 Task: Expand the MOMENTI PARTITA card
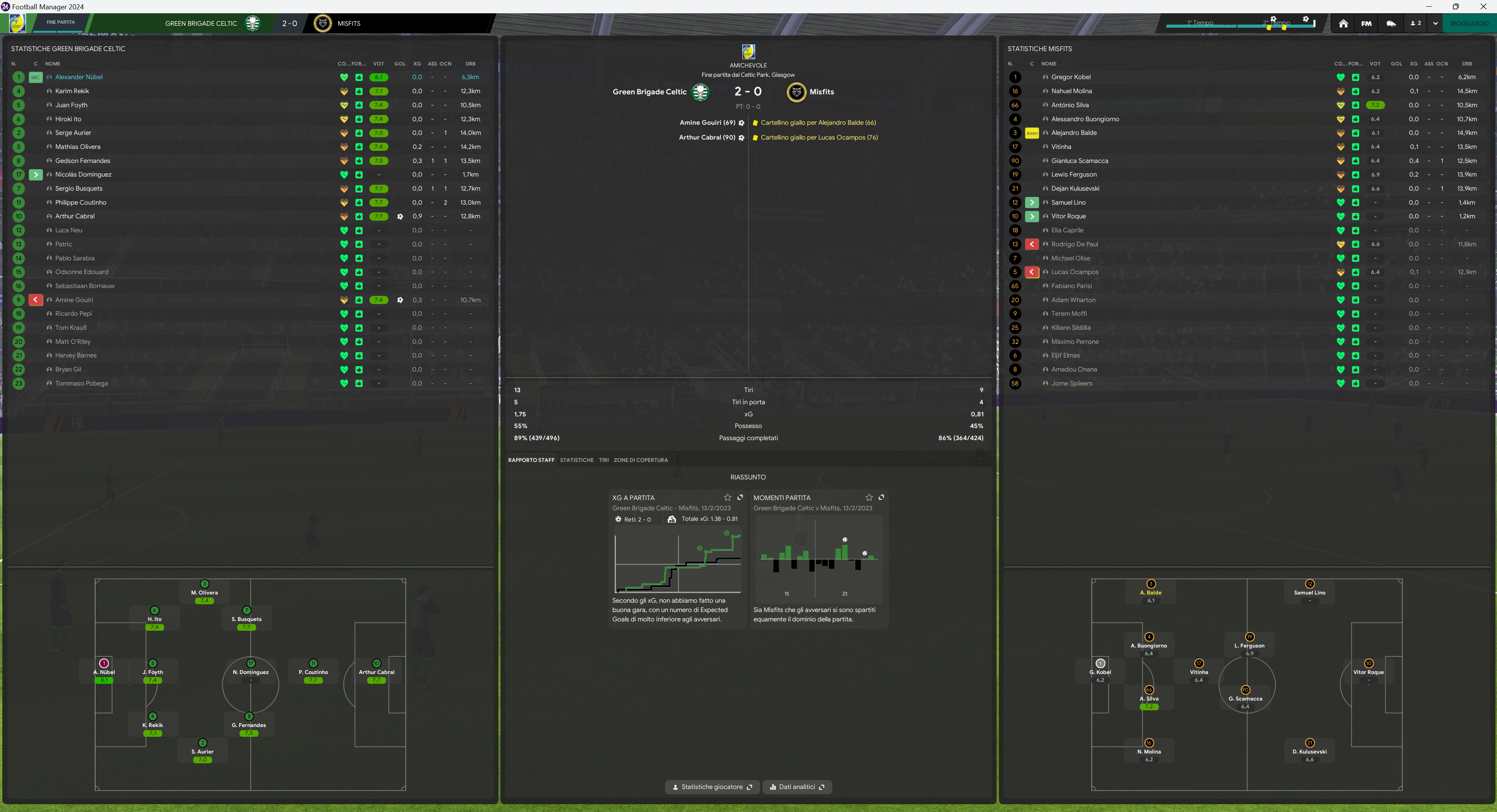(881, 498)
